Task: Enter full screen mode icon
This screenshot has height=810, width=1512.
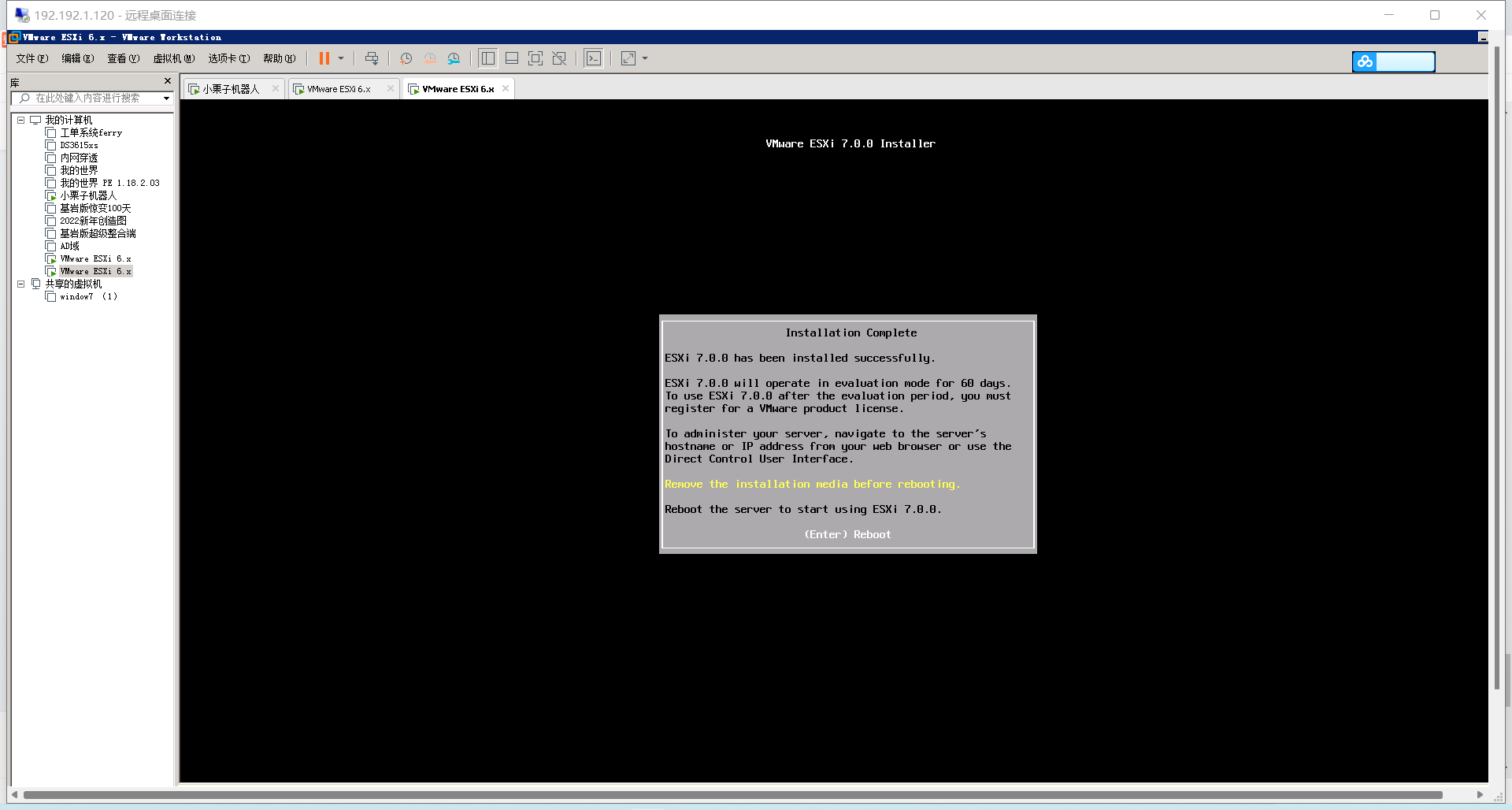Action: click(x=535, y=58)
